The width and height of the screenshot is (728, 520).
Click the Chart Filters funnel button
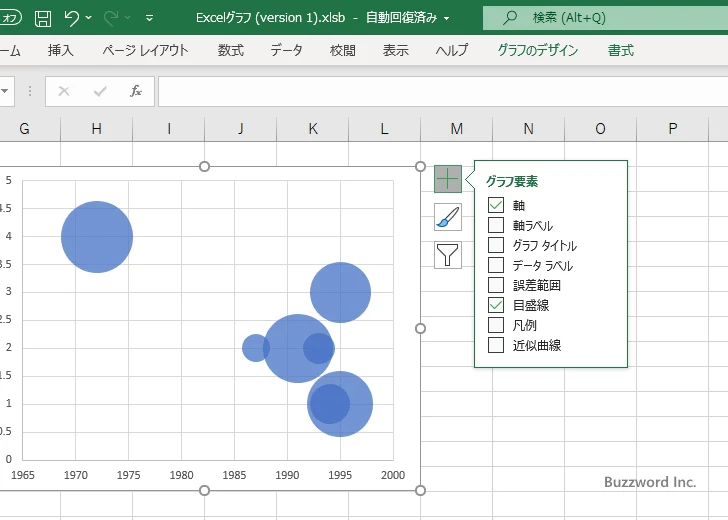[448, 255]
